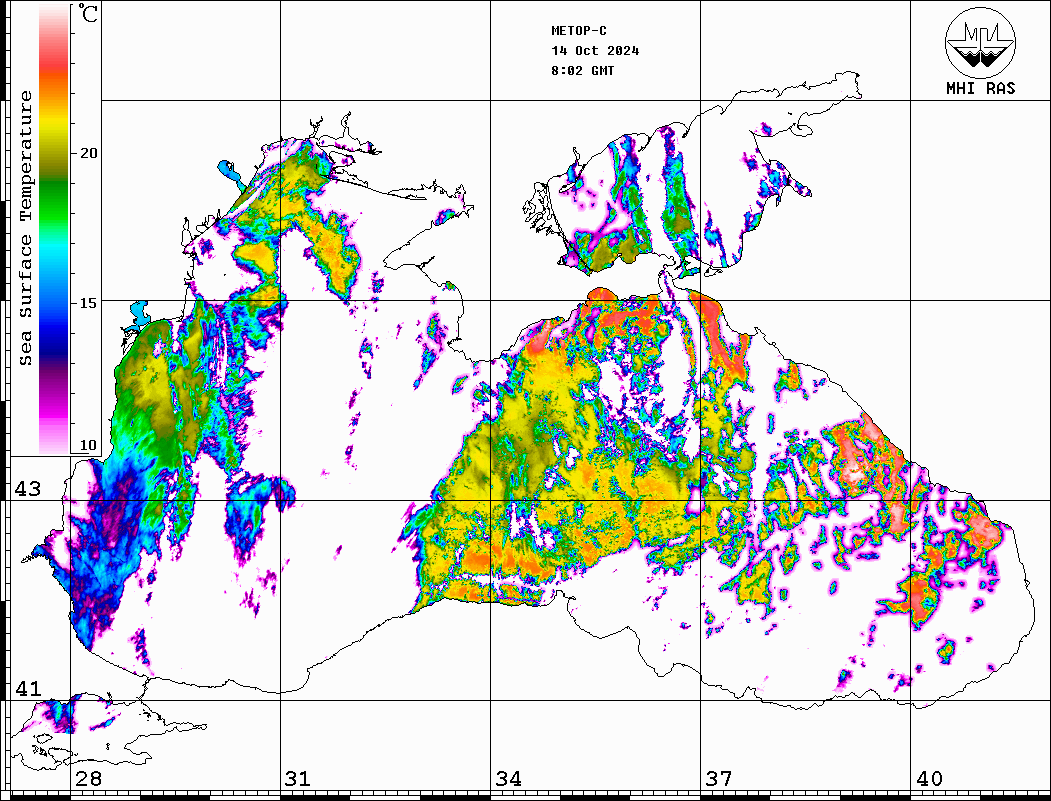Click latitude label '43'
Screen dimensions: 1051x801
pyautogui.click(x=27, y=489)
